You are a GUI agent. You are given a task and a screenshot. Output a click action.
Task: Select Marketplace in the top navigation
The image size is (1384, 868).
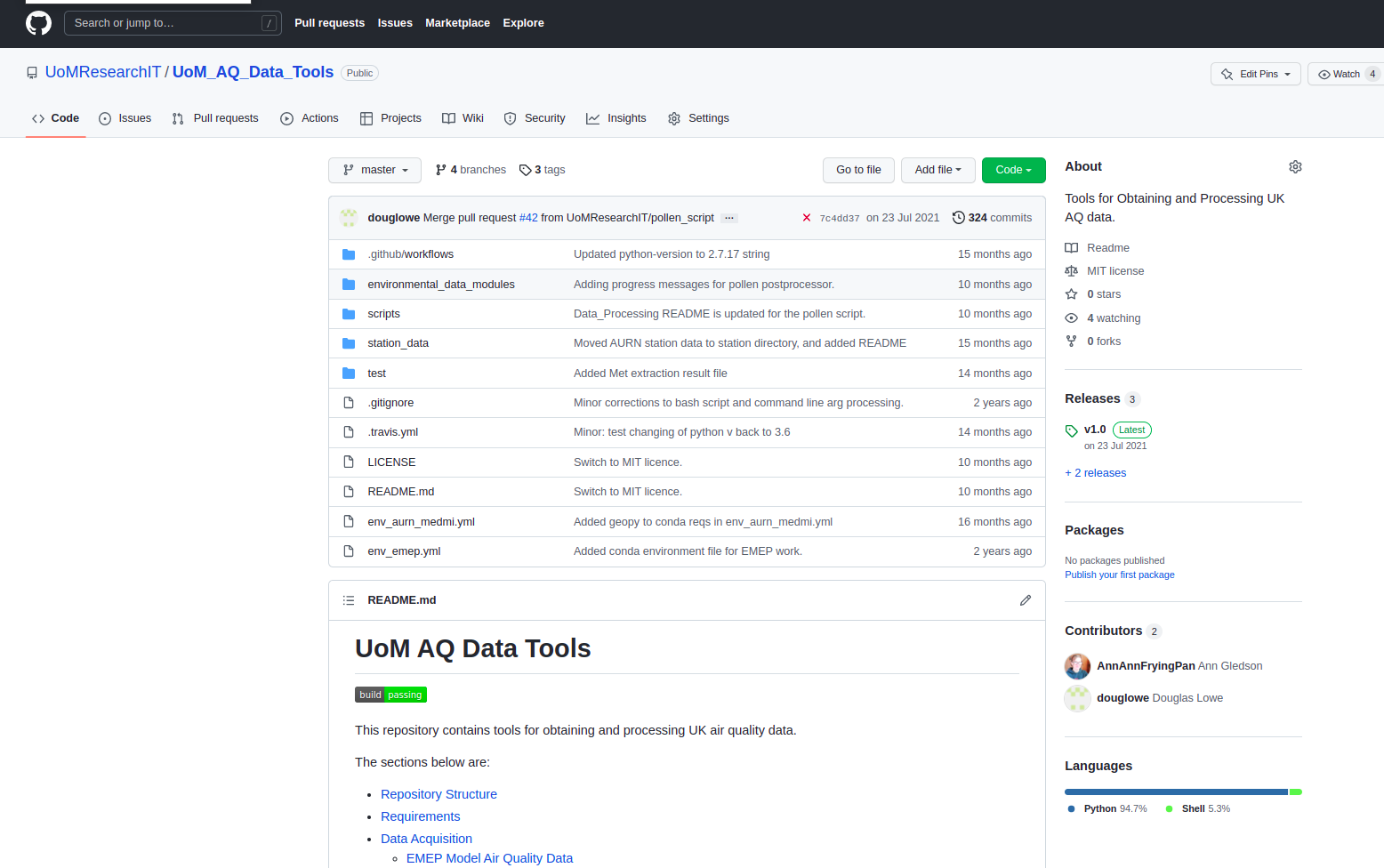click(x=457, y=23)
